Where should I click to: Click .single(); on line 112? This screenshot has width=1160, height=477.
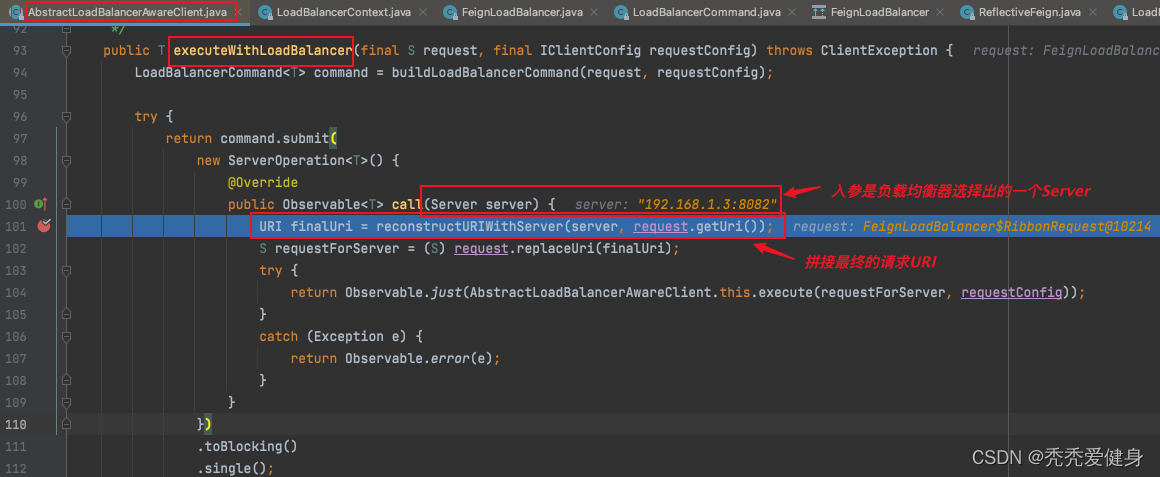(235, 468)
